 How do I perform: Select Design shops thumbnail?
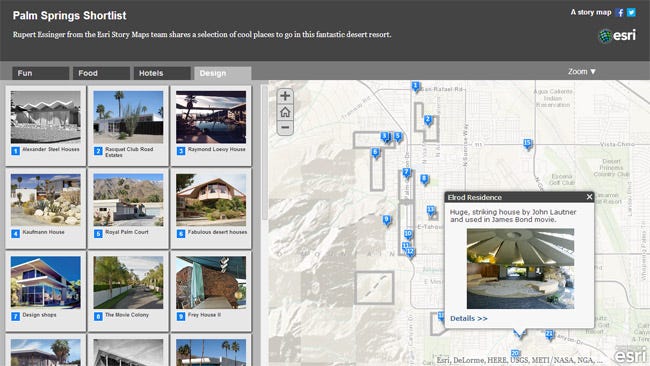click(46, 282)
